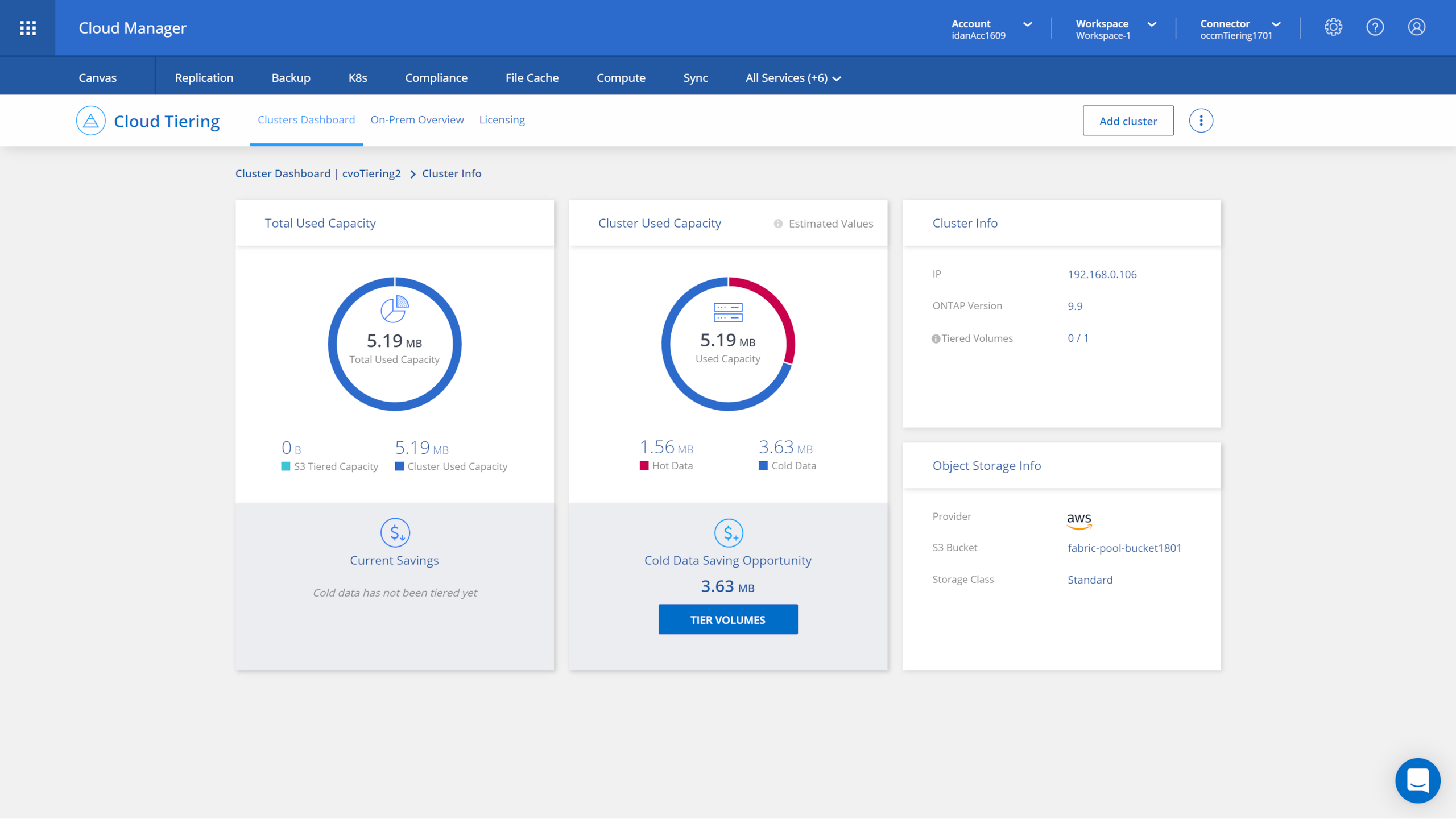The width and height of the screenshot is (1456, 819).
Task: Open the app grid menu icon
Action: click(x=28, y=28)
